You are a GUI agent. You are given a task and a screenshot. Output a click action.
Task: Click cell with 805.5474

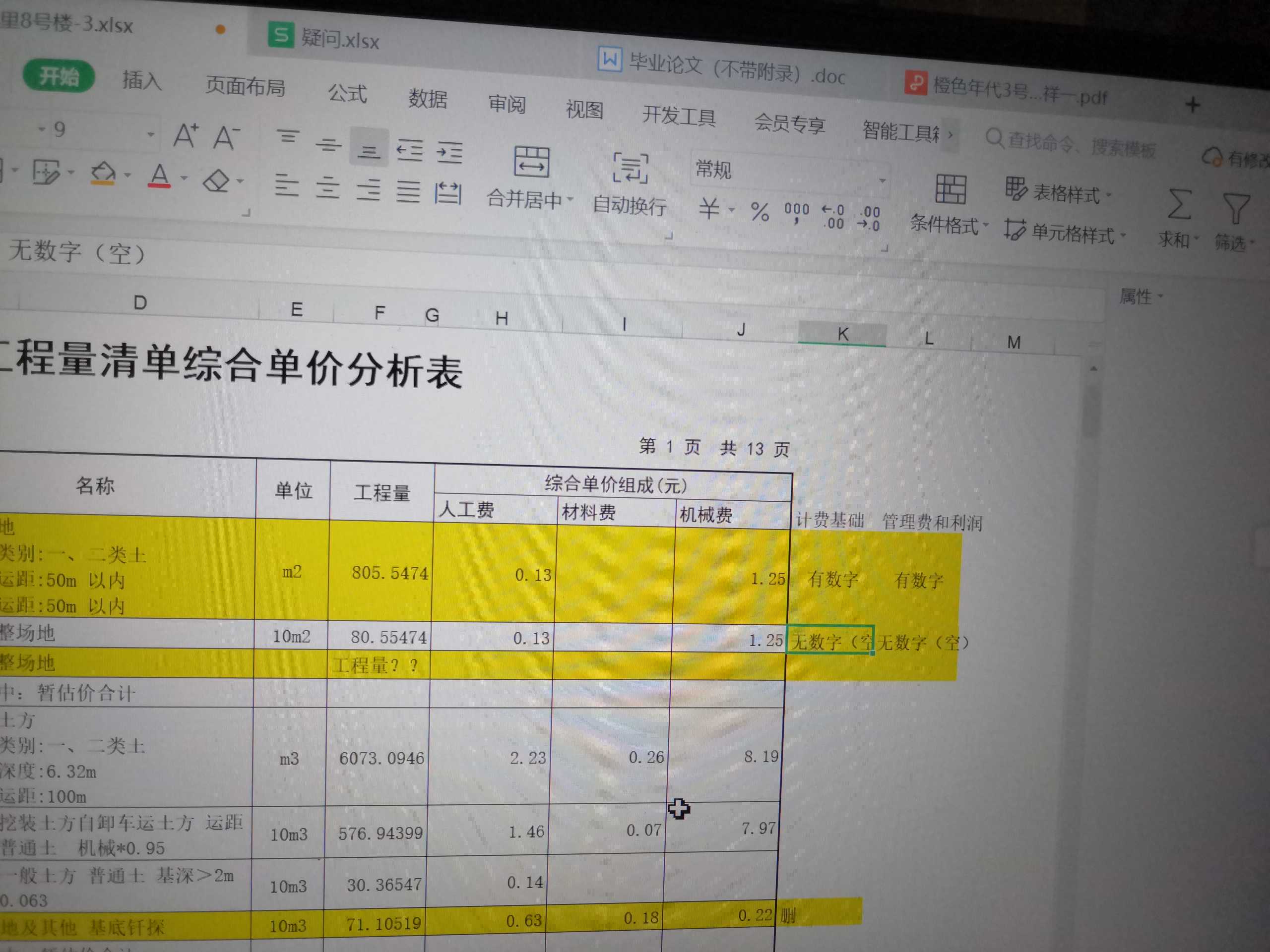point(380,572)
